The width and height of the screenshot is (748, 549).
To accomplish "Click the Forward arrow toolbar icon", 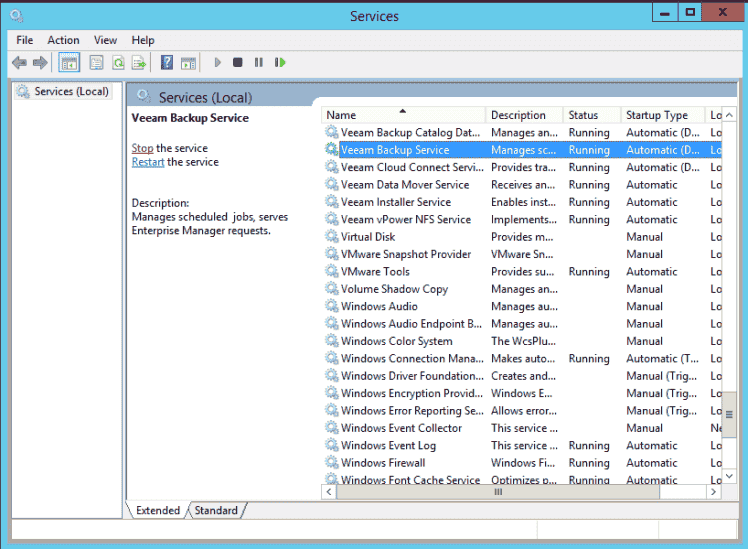I will [x=40, y=62].
